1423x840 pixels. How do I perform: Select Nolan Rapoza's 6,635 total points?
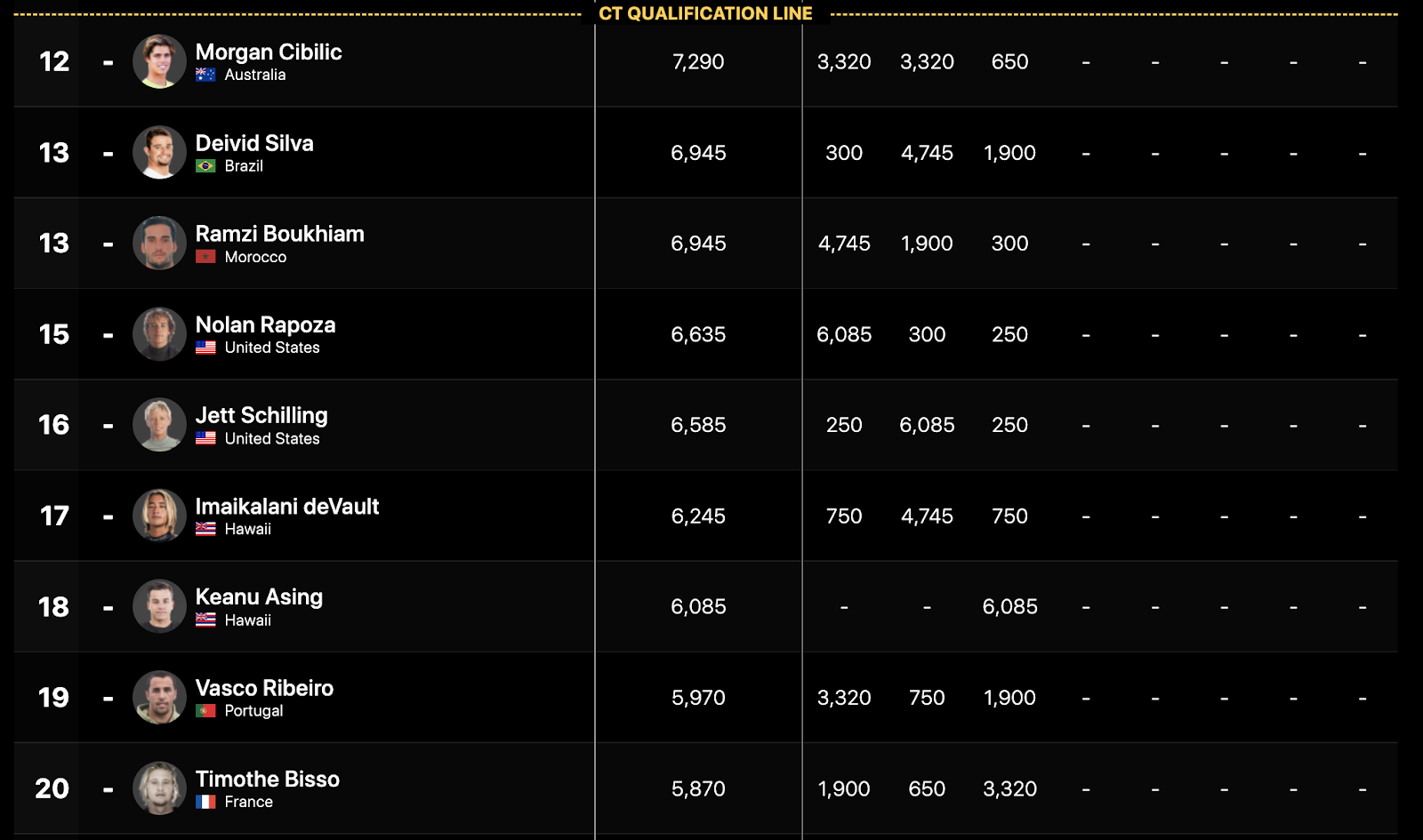pyautogui.click(x=698, y=334)
